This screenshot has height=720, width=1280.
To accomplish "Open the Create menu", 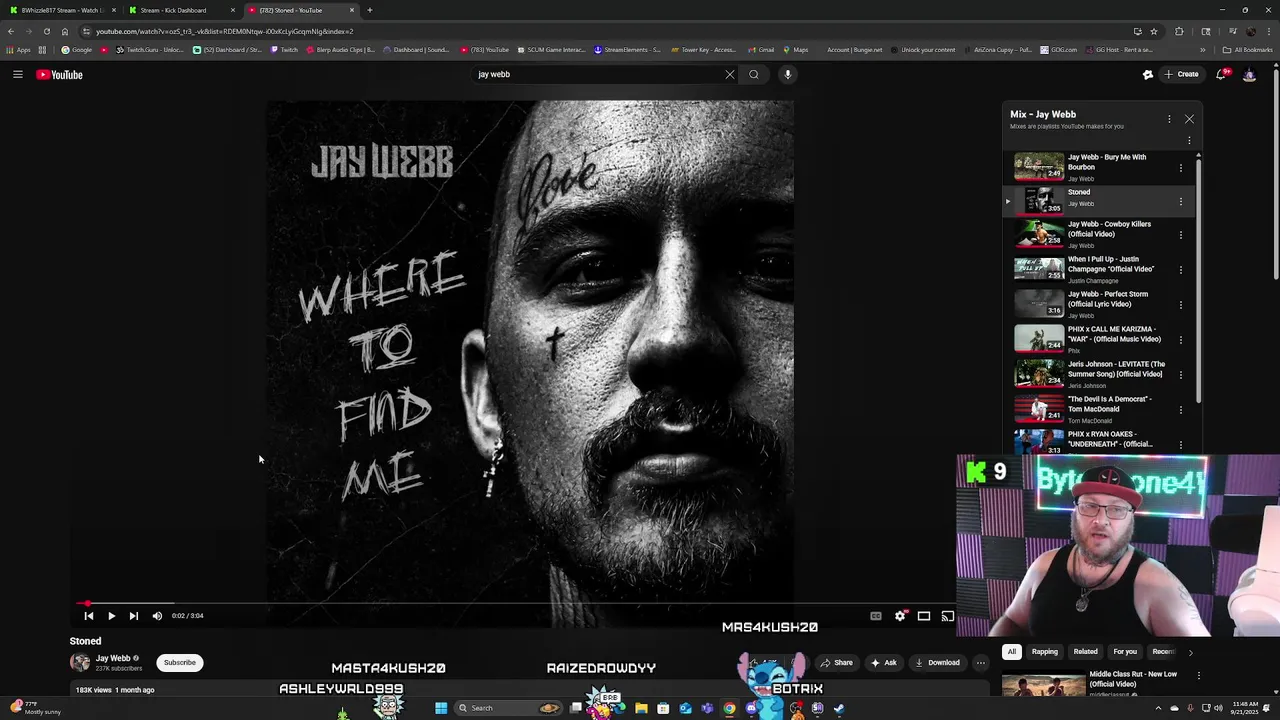I will 1181,74.
